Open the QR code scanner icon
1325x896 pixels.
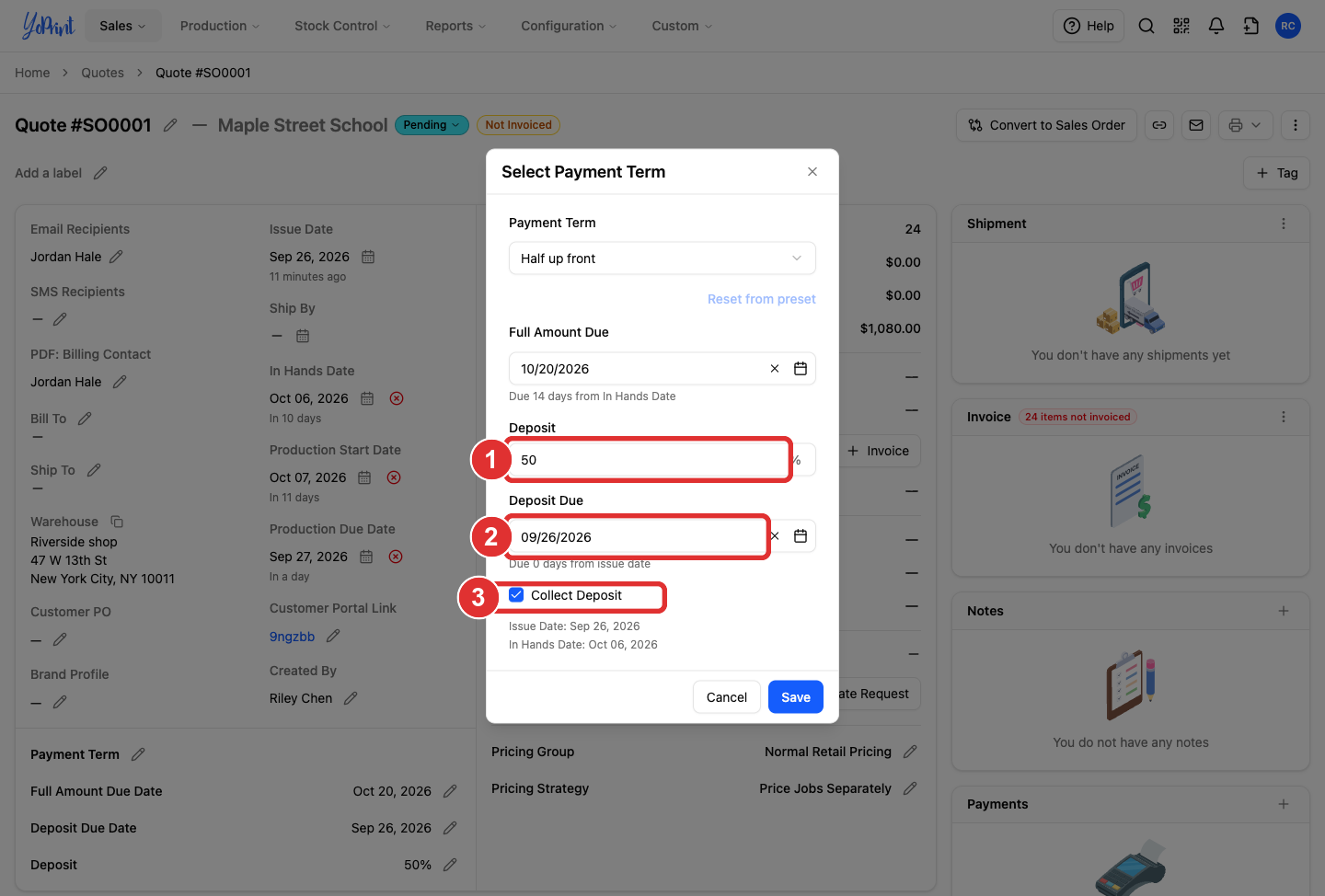(1181, 26)
